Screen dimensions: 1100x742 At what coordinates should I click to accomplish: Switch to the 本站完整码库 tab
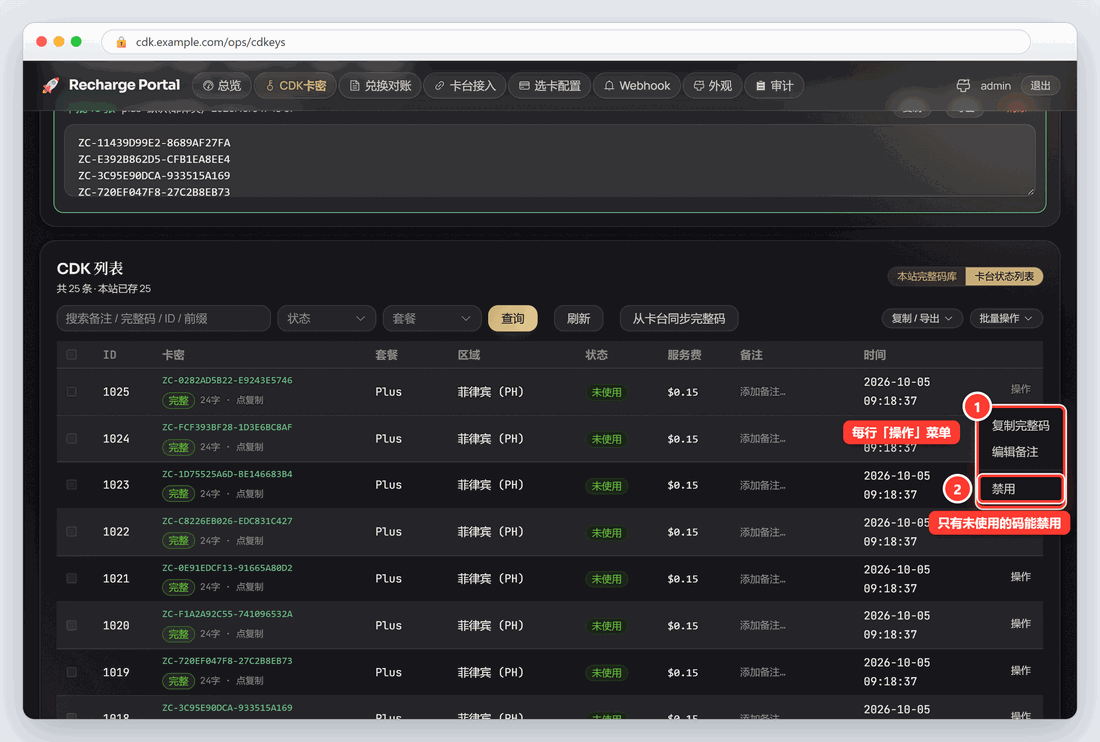click(x=927, y=276)
